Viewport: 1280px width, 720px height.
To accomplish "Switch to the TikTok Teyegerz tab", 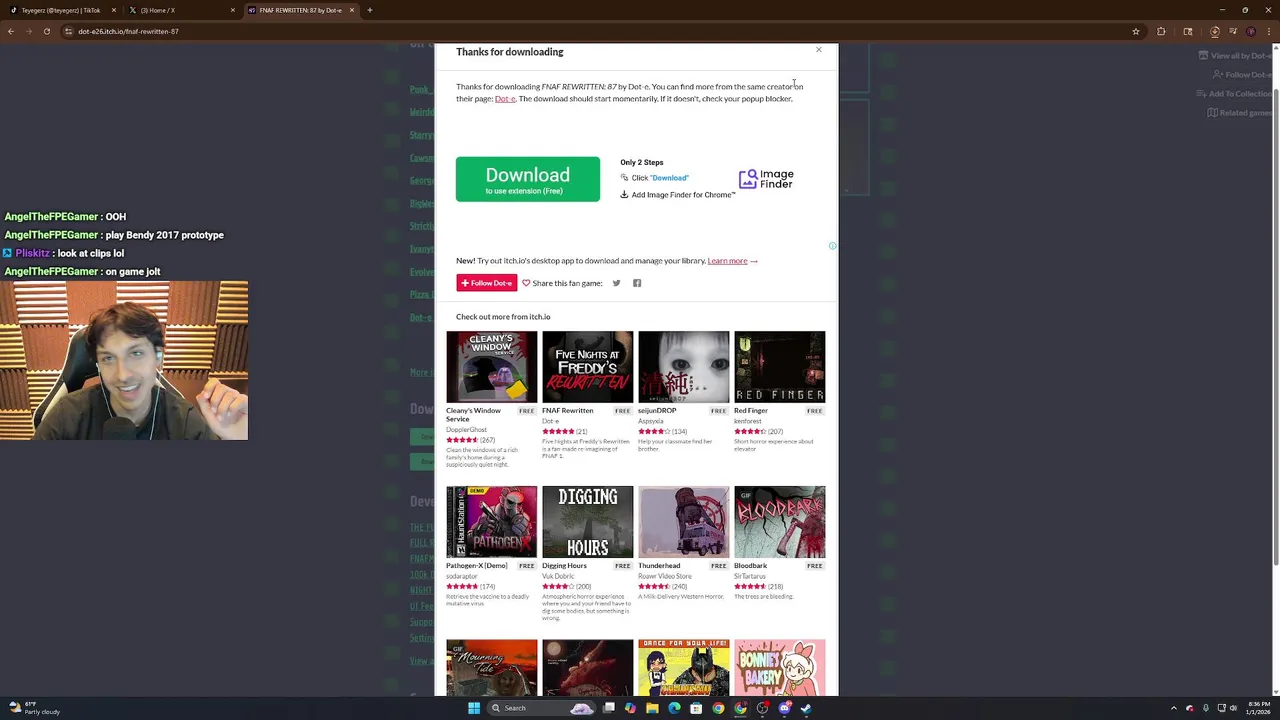I will pos(62,10).
